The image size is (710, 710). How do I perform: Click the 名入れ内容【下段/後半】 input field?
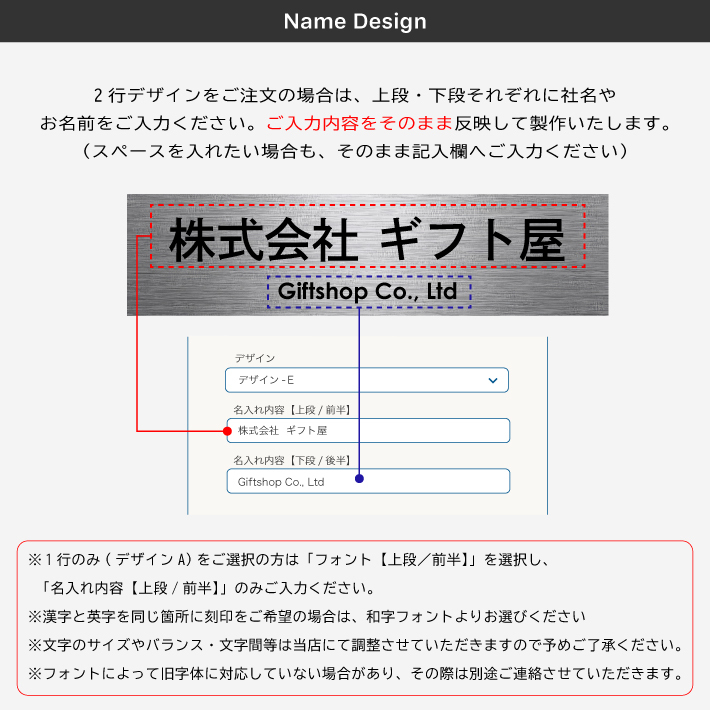click(368, 481)
